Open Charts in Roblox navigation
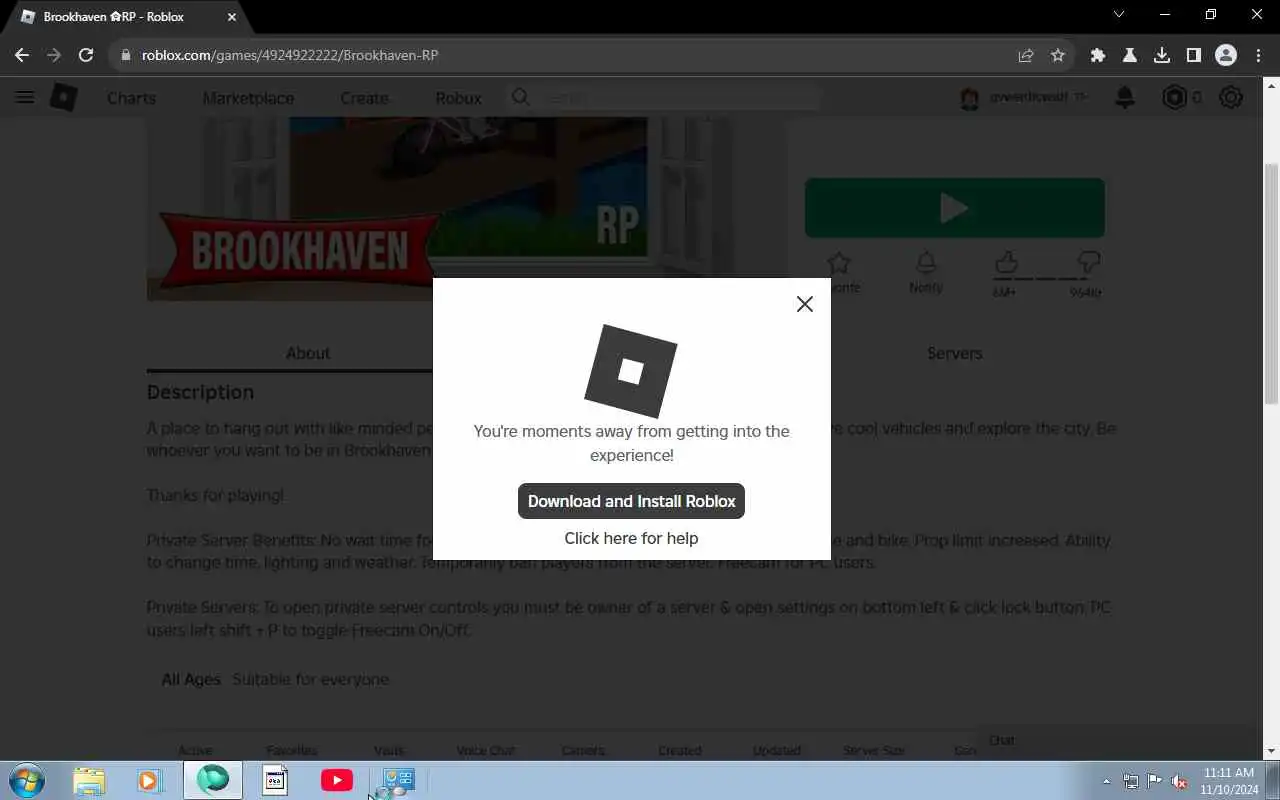Screen dimensions: 1280x800 click(x=131, y=98)
